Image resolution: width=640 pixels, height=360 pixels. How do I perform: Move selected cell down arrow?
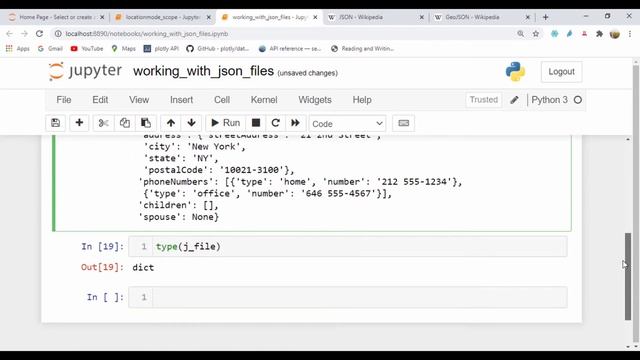coord(191,123)
